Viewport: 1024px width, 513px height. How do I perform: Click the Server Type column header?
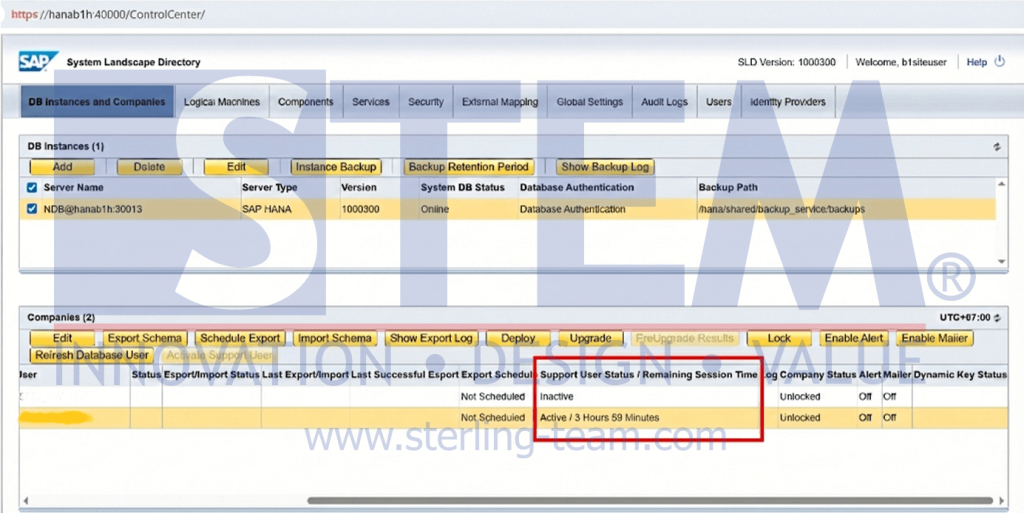coord(270,187)
